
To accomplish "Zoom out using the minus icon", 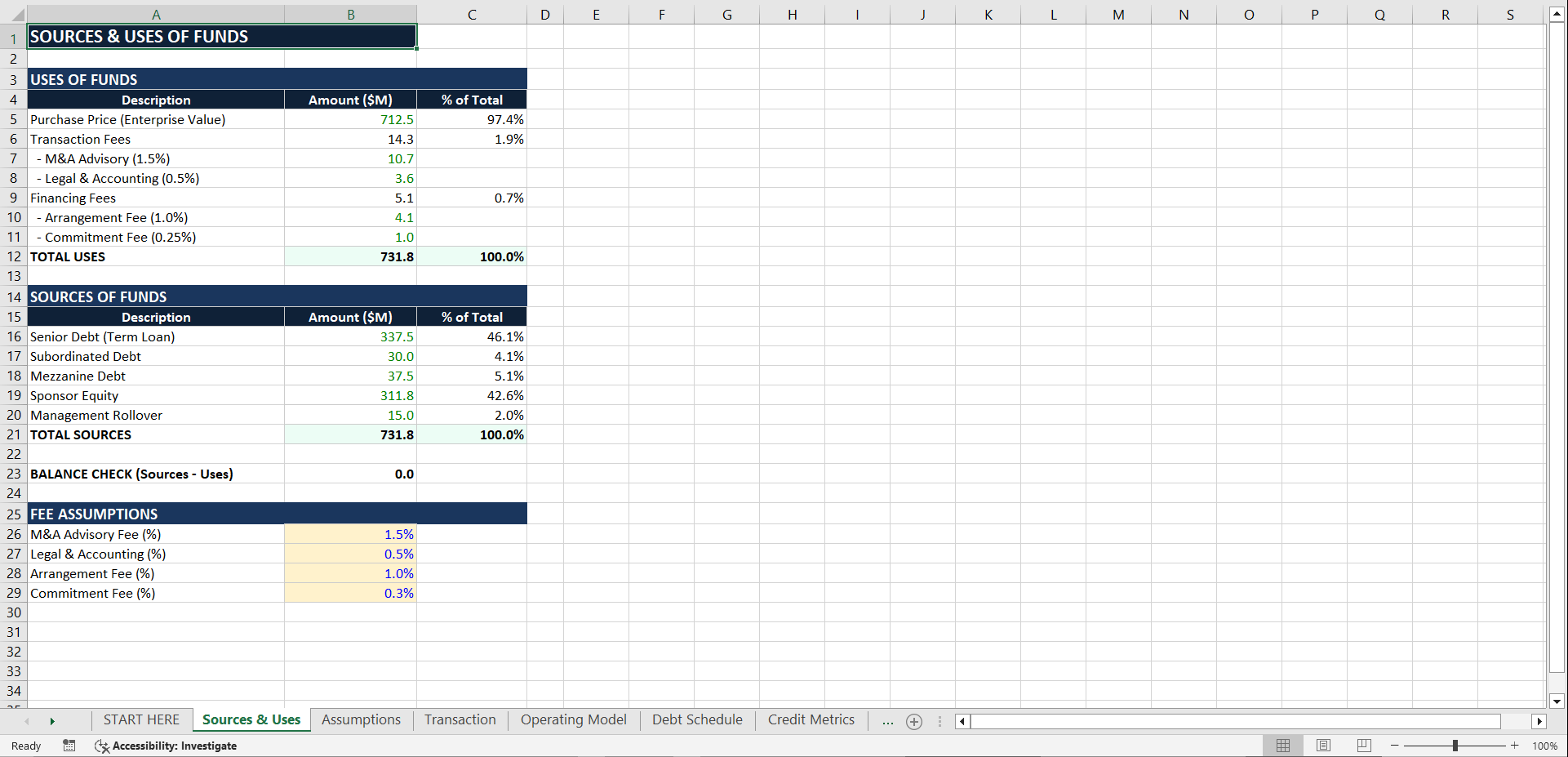I will [1395, 746].
